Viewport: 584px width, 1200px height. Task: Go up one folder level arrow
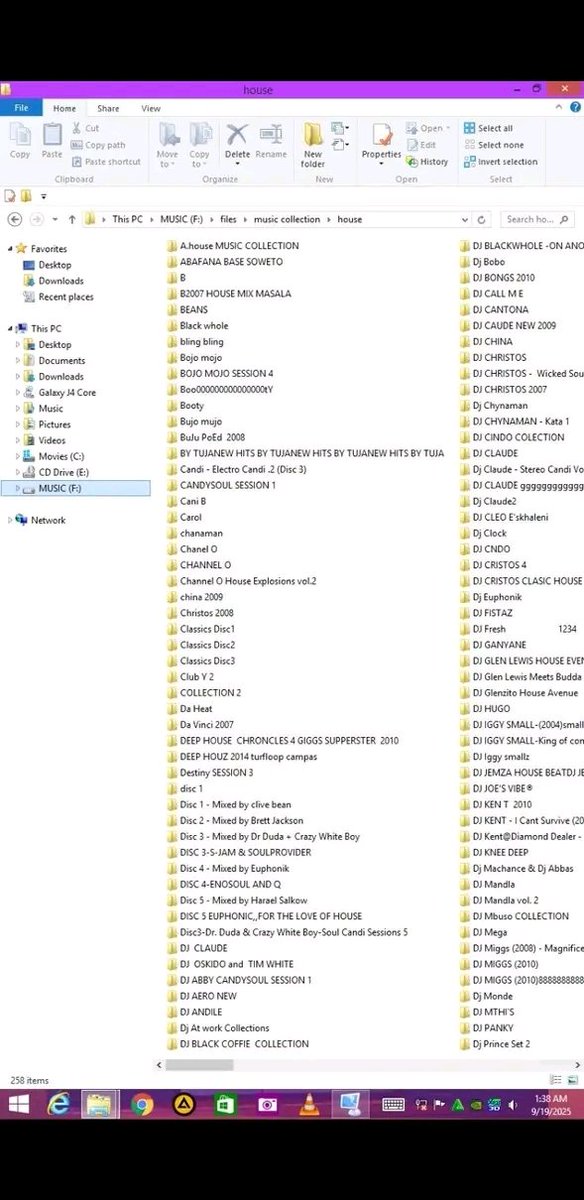click(71, 219)
